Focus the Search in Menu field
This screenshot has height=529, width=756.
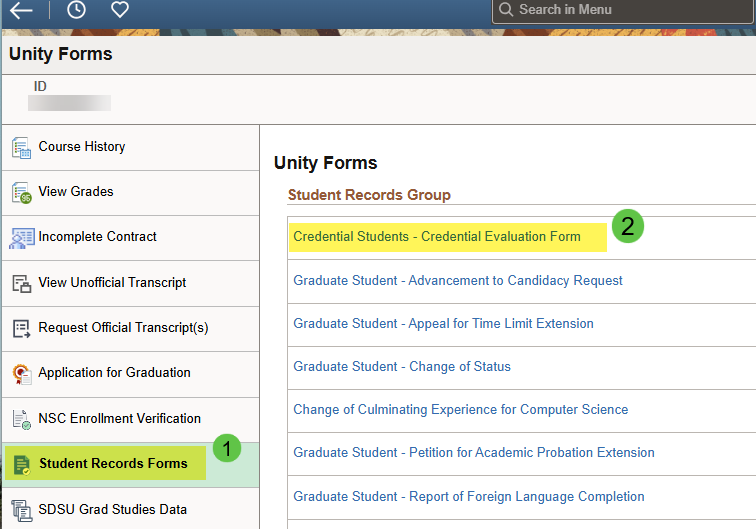tap(623, 10)
